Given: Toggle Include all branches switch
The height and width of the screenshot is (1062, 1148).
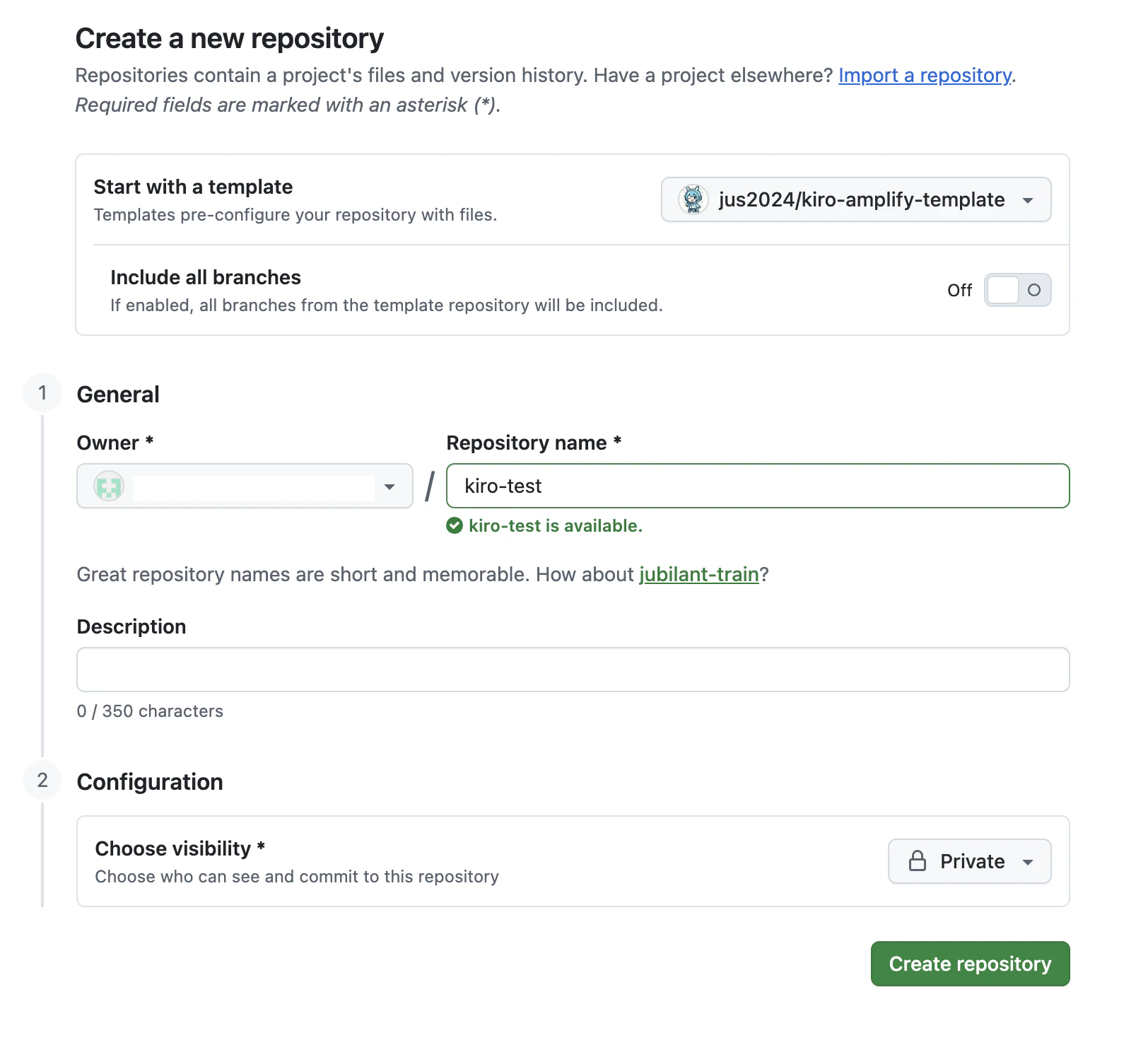Looking at the screenshot, I should tap(1017, 290).
